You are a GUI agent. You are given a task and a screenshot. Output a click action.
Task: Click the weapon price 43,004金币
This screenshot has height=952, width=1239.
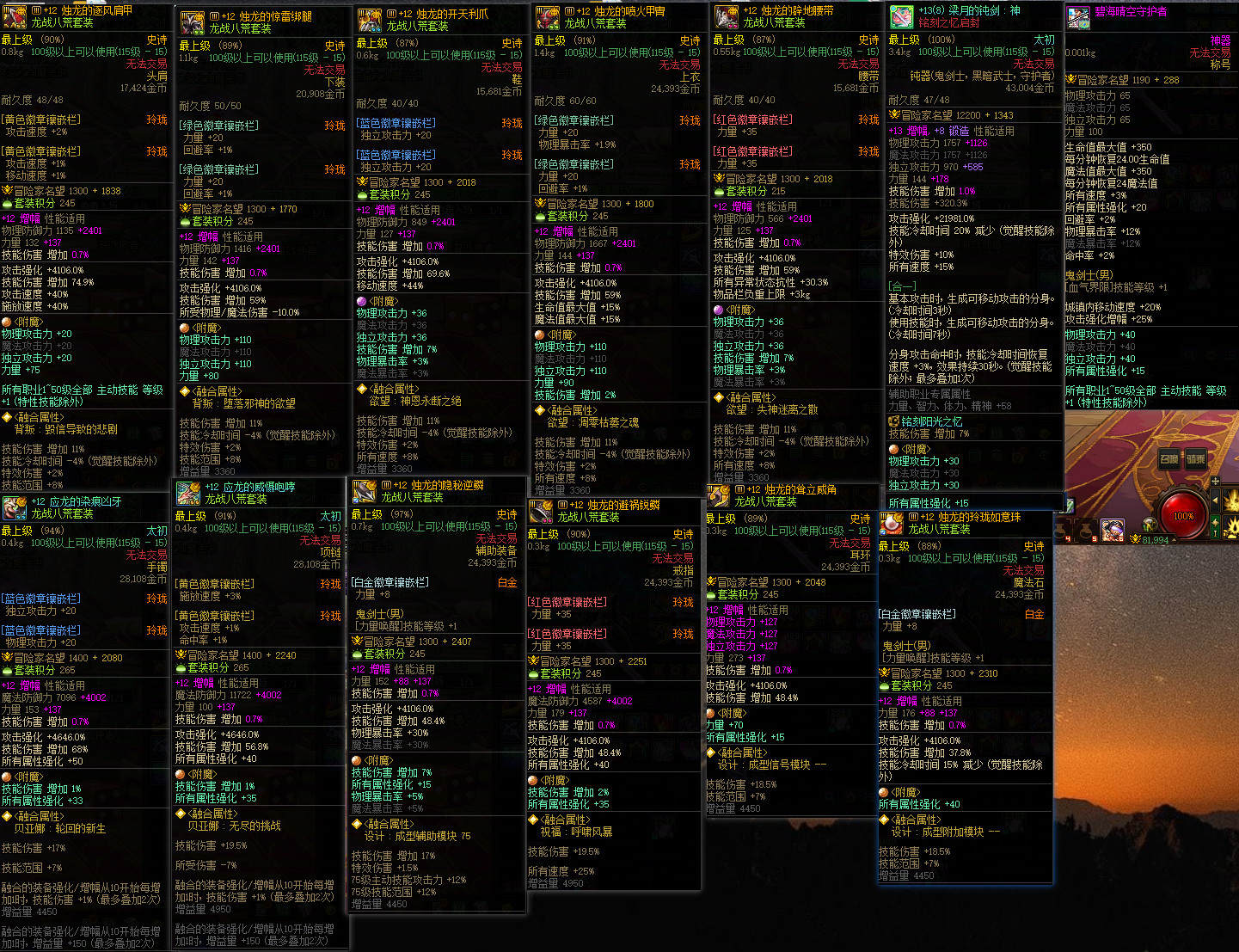coord(1030,88)
